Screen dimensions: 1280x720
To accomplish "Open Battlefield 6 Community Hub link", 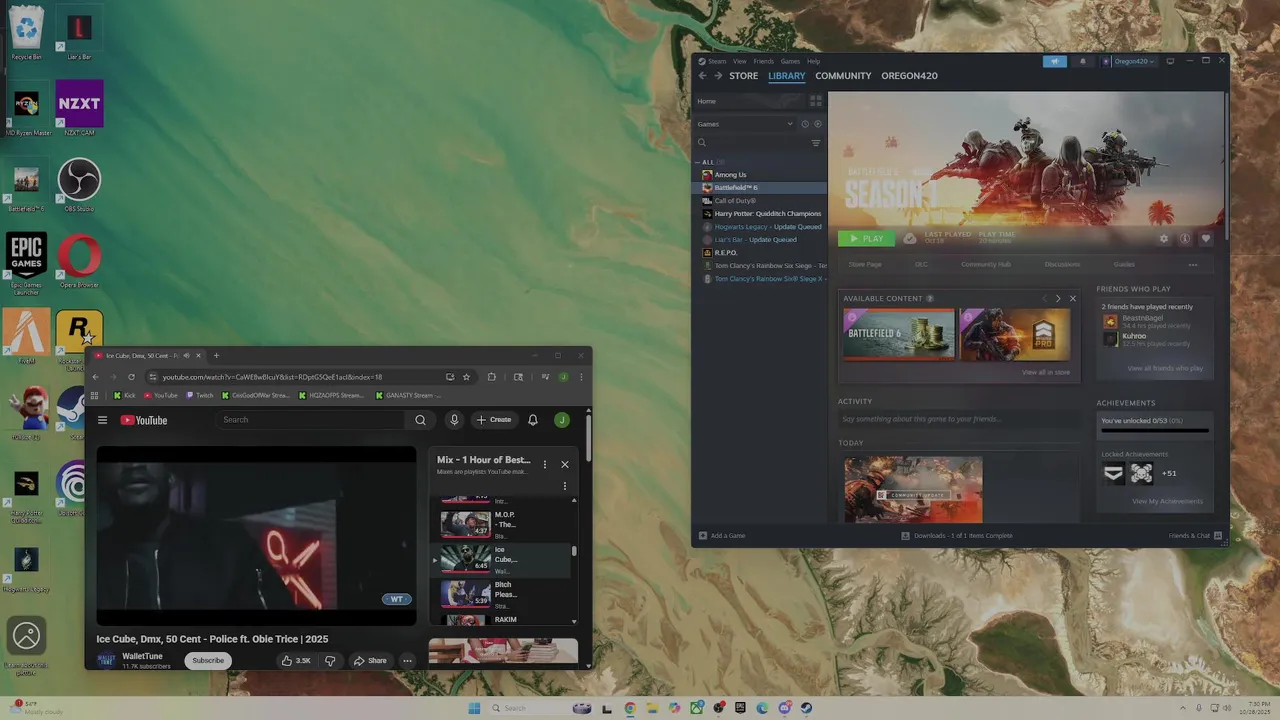I will click(986, 264).
